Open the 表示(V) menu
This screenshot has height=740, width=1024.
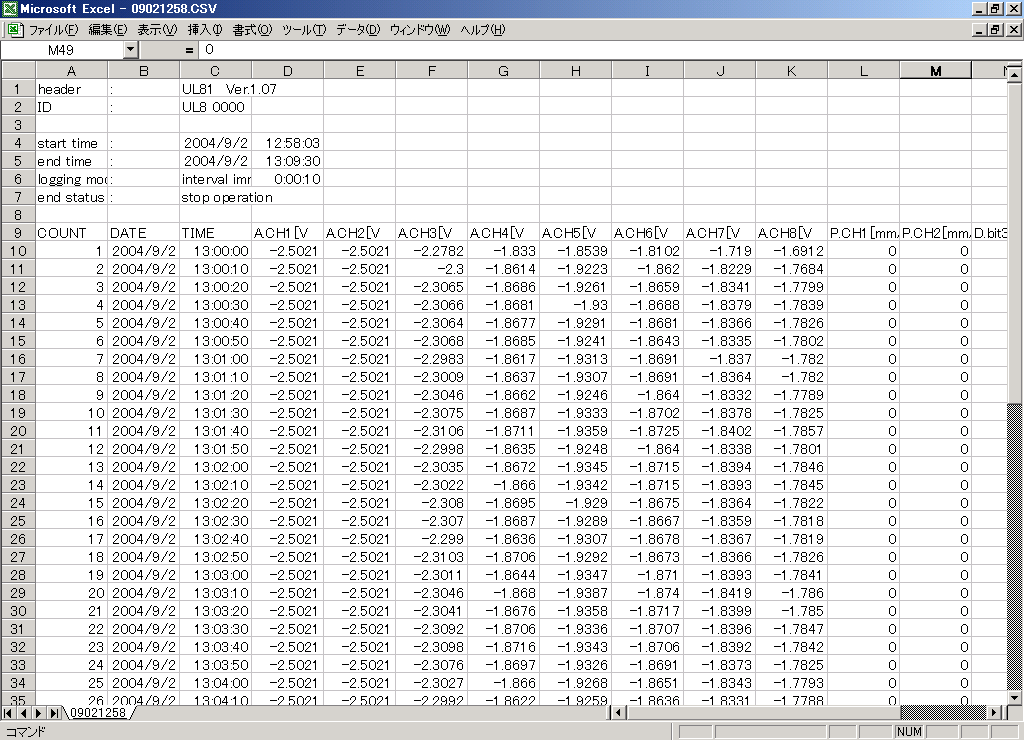point(157,29)
